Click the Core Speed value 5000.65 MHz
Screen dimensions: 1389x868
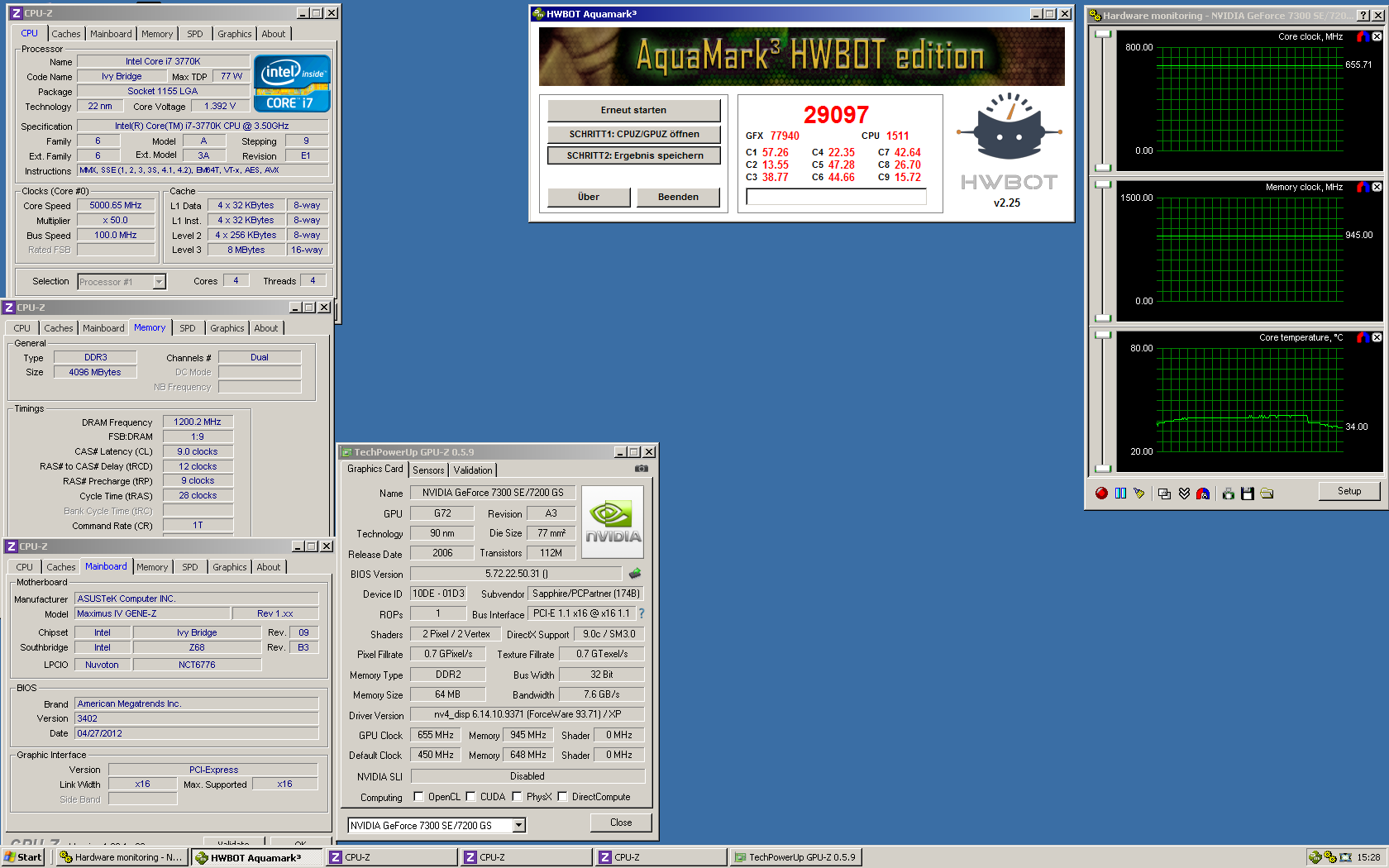(116, 205)
